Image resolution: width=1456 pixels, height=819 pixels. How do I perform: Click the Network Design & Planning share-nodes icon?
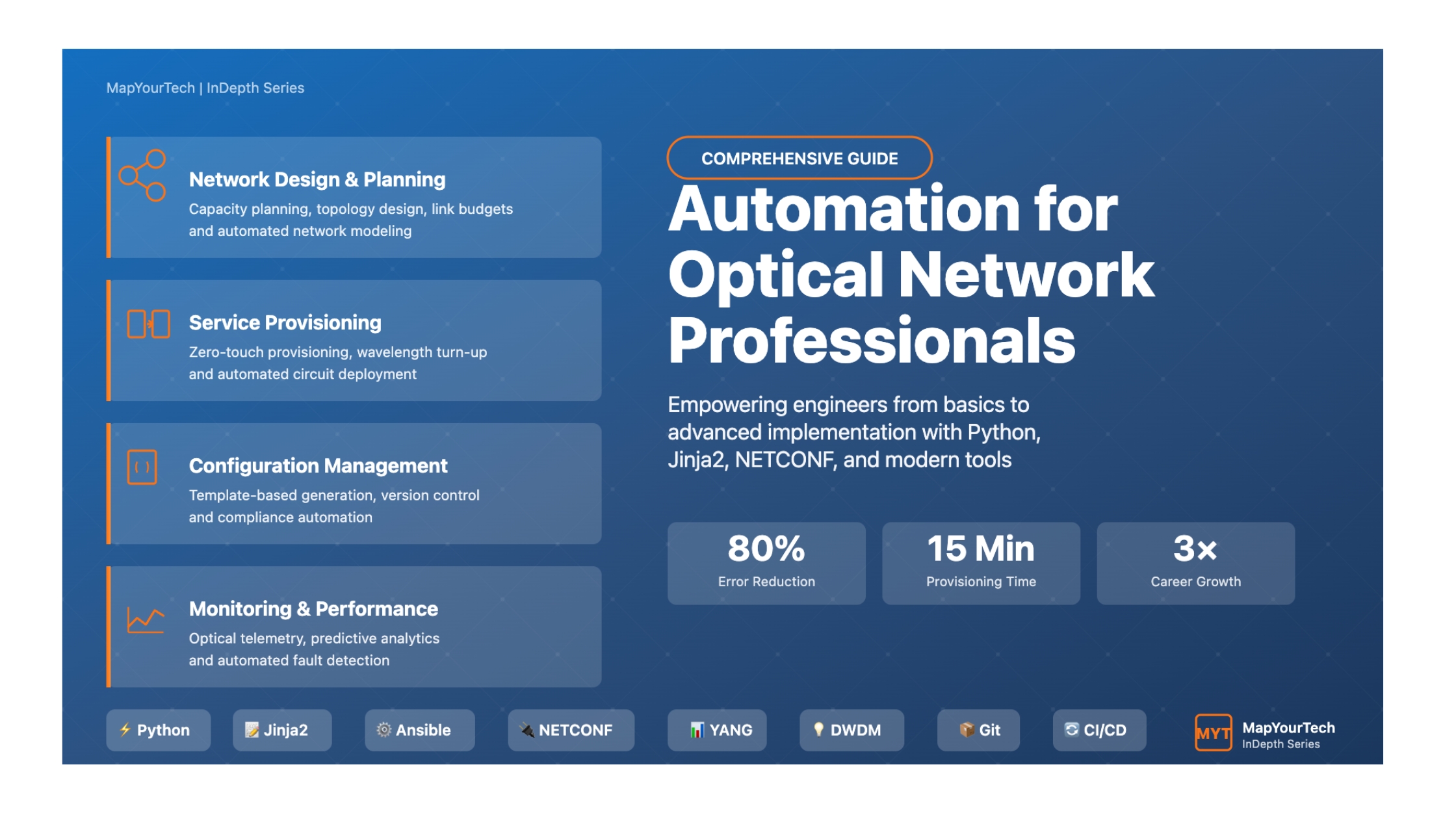[x=142, y=175]
